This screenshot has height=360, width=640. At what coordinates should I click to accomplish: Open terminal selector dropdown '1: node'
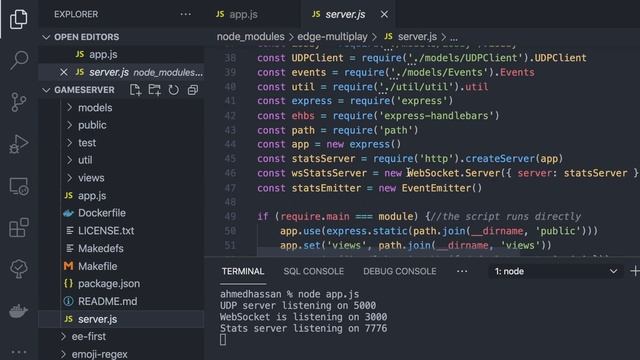556,271
